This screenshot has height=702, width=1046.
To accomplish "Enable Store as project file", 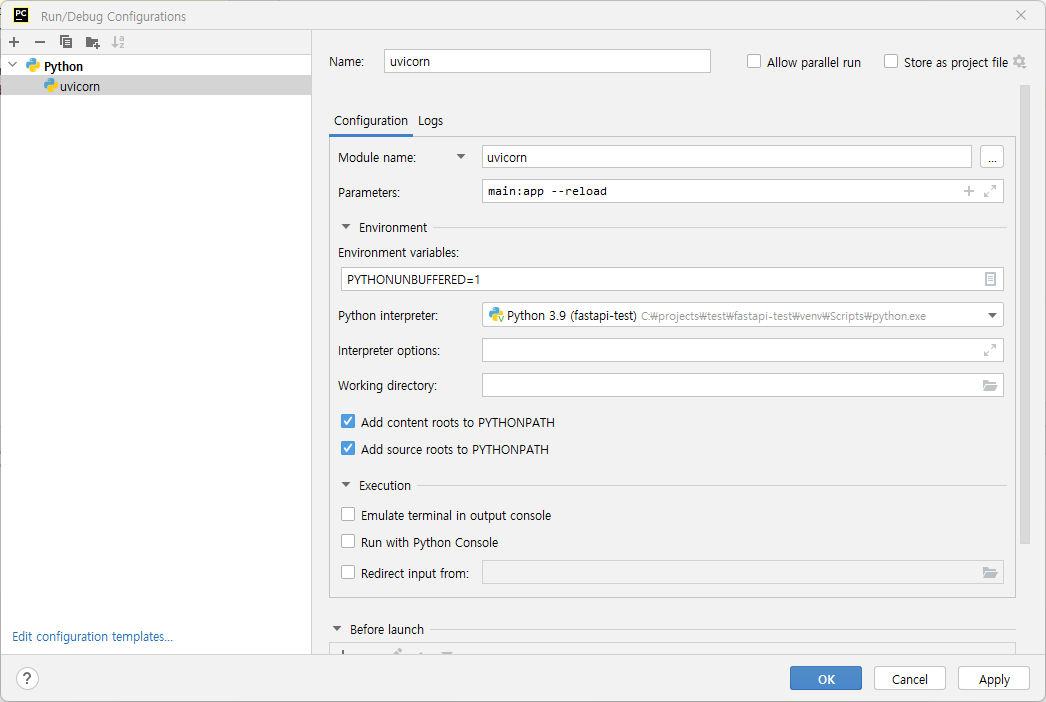I will click(891, 61).
